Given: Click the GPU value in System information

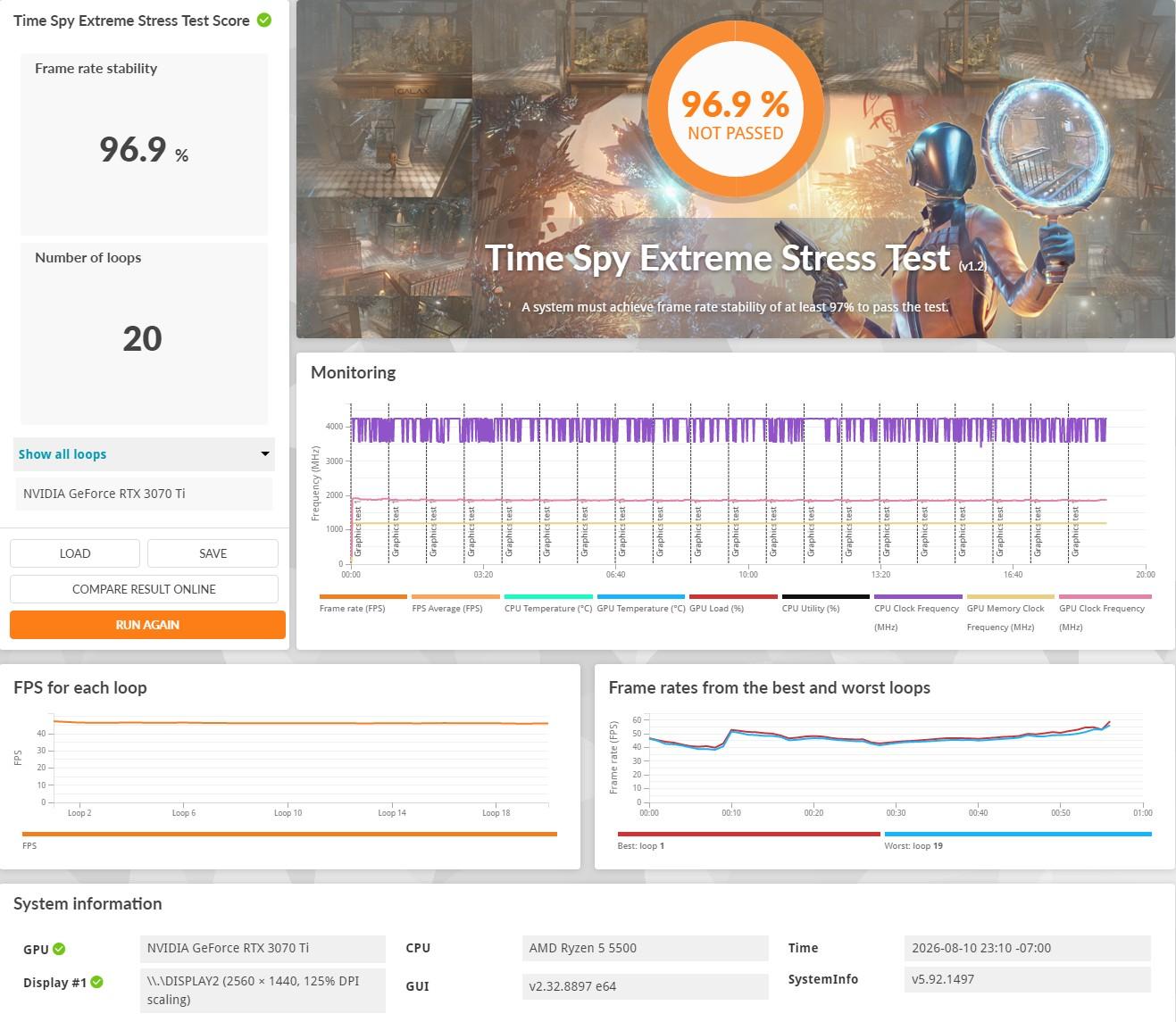Looking at the screenshot, I should click(x=263, y=948).
